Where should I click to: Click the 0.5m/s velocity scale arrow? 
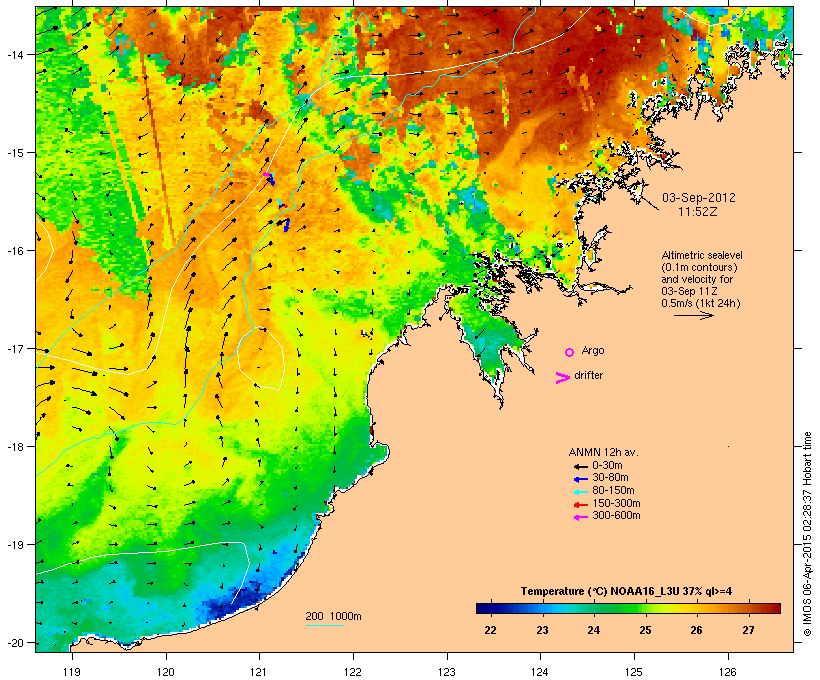(693, 315)
